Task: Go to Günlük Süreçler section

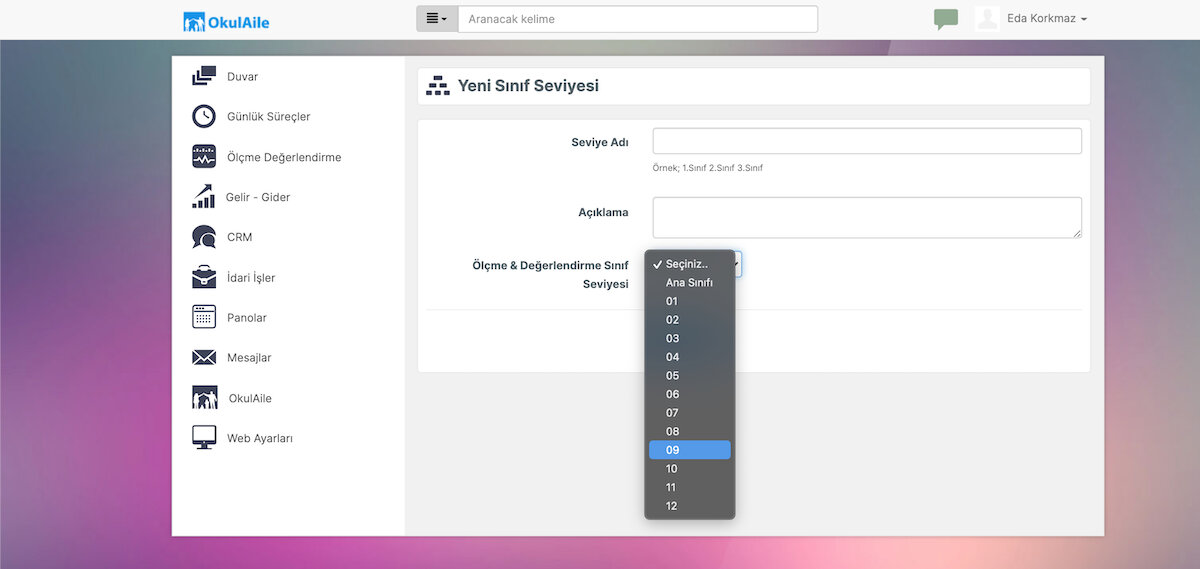Action: [268, 117]
